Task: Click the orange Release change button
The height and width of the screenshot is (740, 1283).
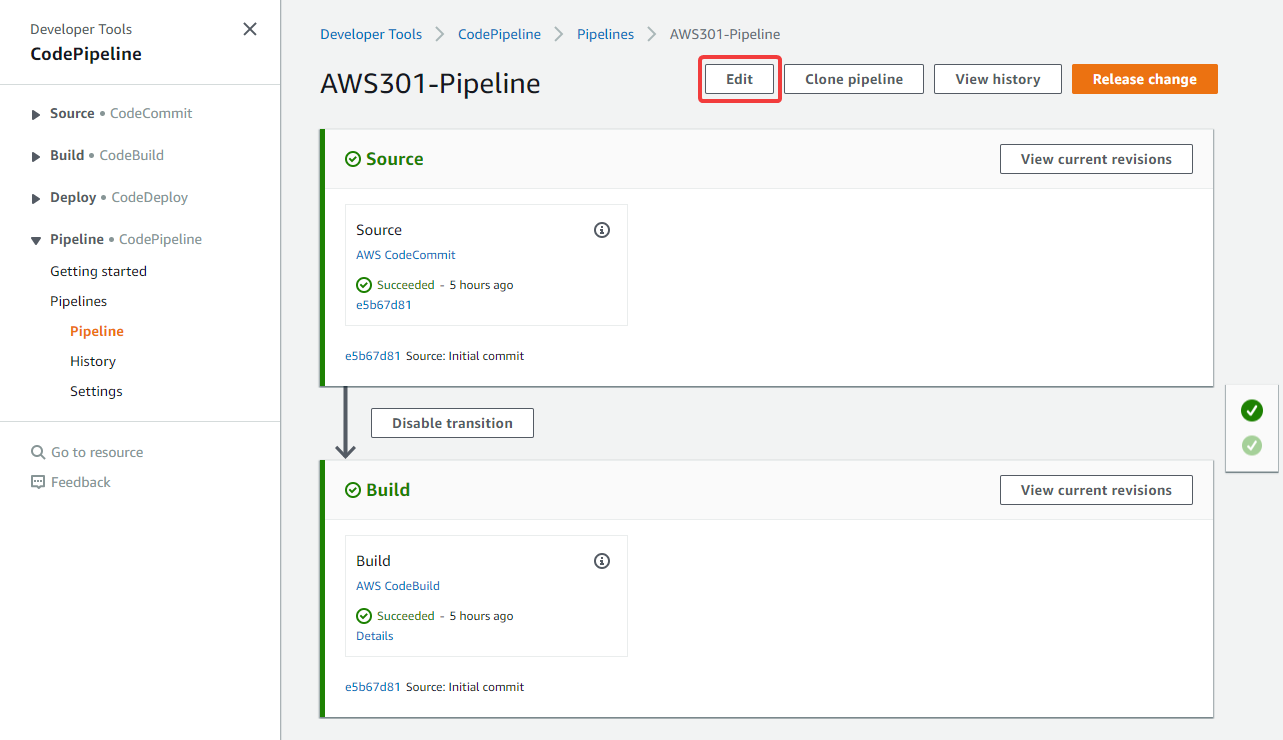Action: (x=1145, y=79)
